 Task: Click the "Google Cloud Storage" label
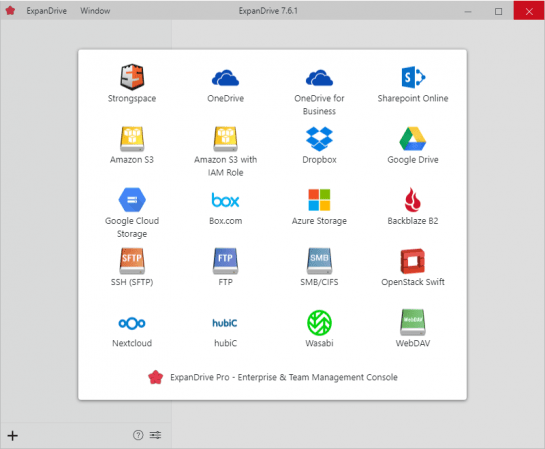[x=132, y=227]
